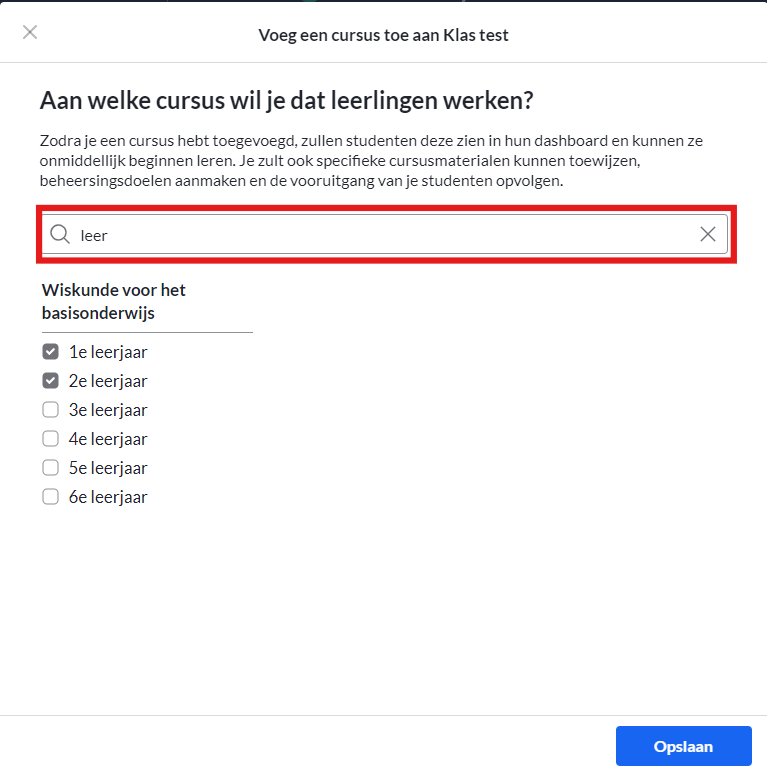Enable the 4e leerjaar checkbox box

point(51,439)
